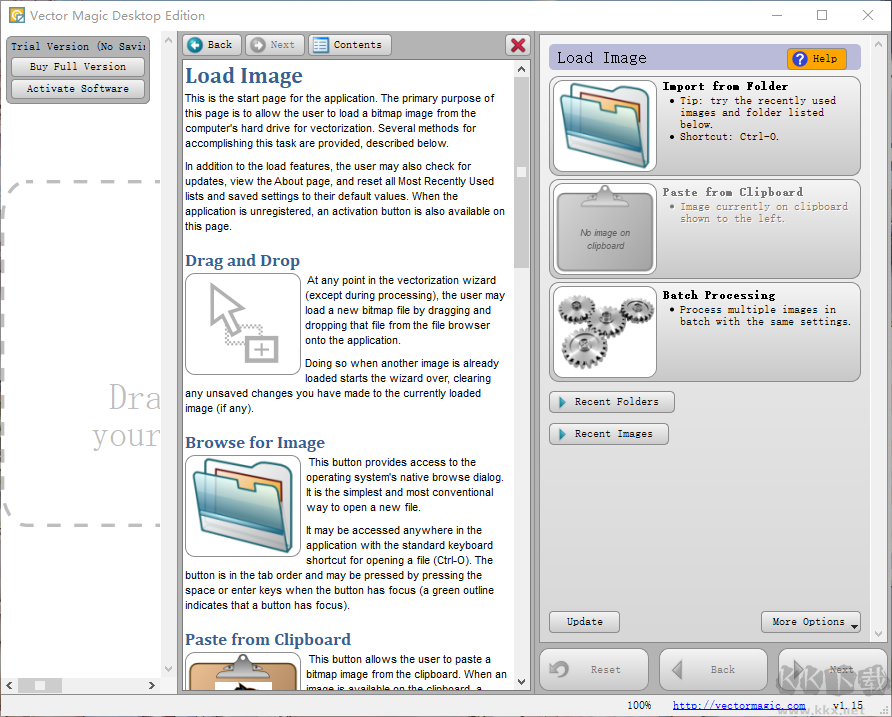This screenshot has height=717, width=892.
Task: Open the vectormagic.com link
Action: 738,706
